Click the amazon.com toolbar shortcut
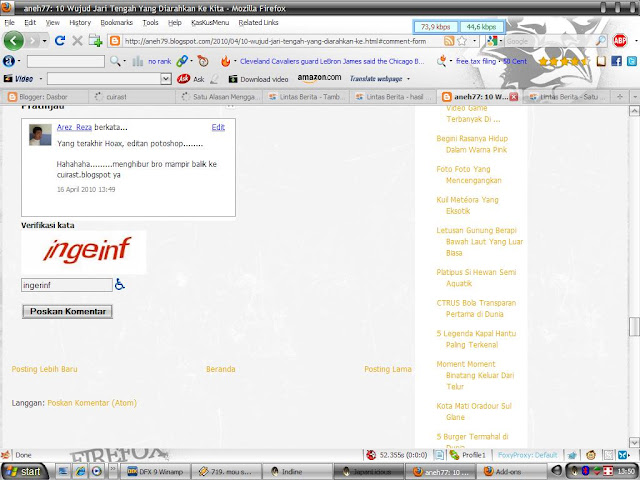This screenshot has height=480, width=640. tap(319, 78)
